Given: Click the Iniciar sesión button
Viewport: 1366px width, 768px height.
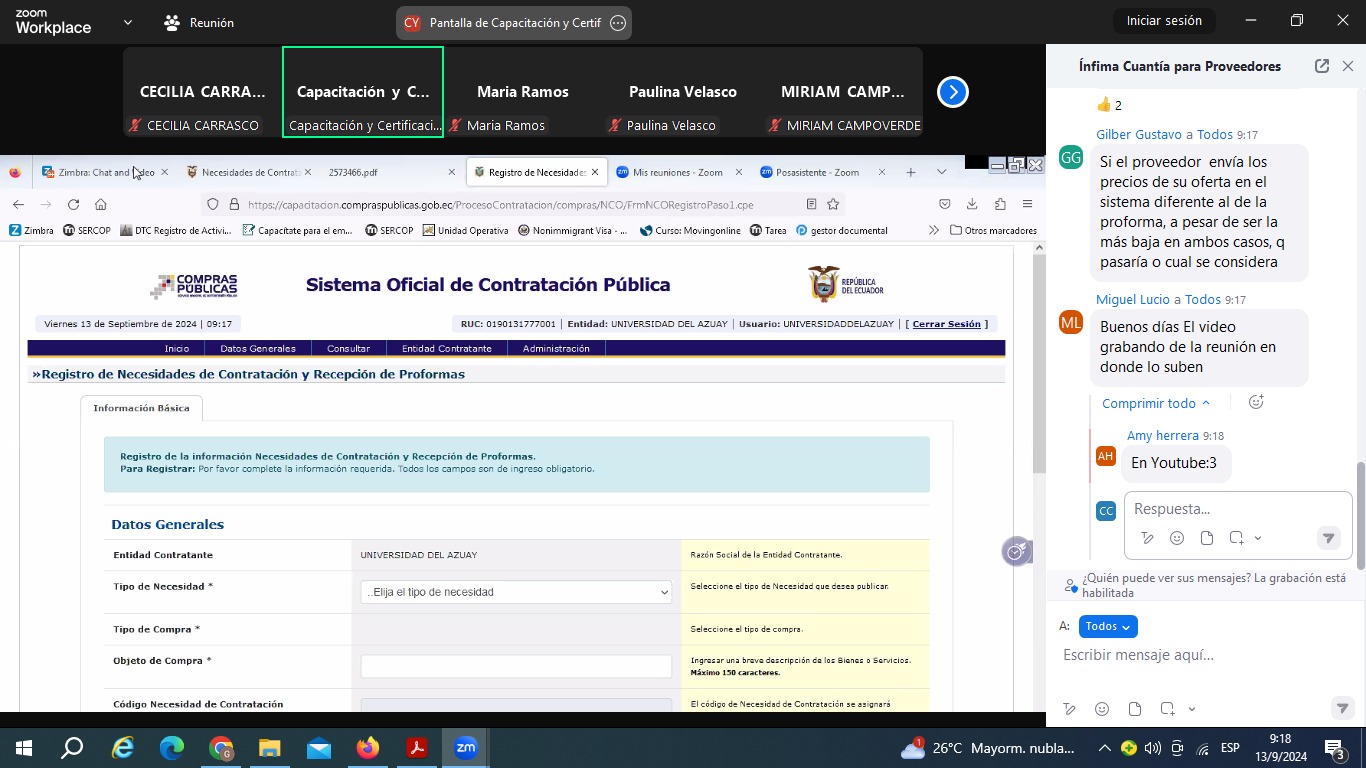Looking at the screenshot, I should tap(1164, 21).
